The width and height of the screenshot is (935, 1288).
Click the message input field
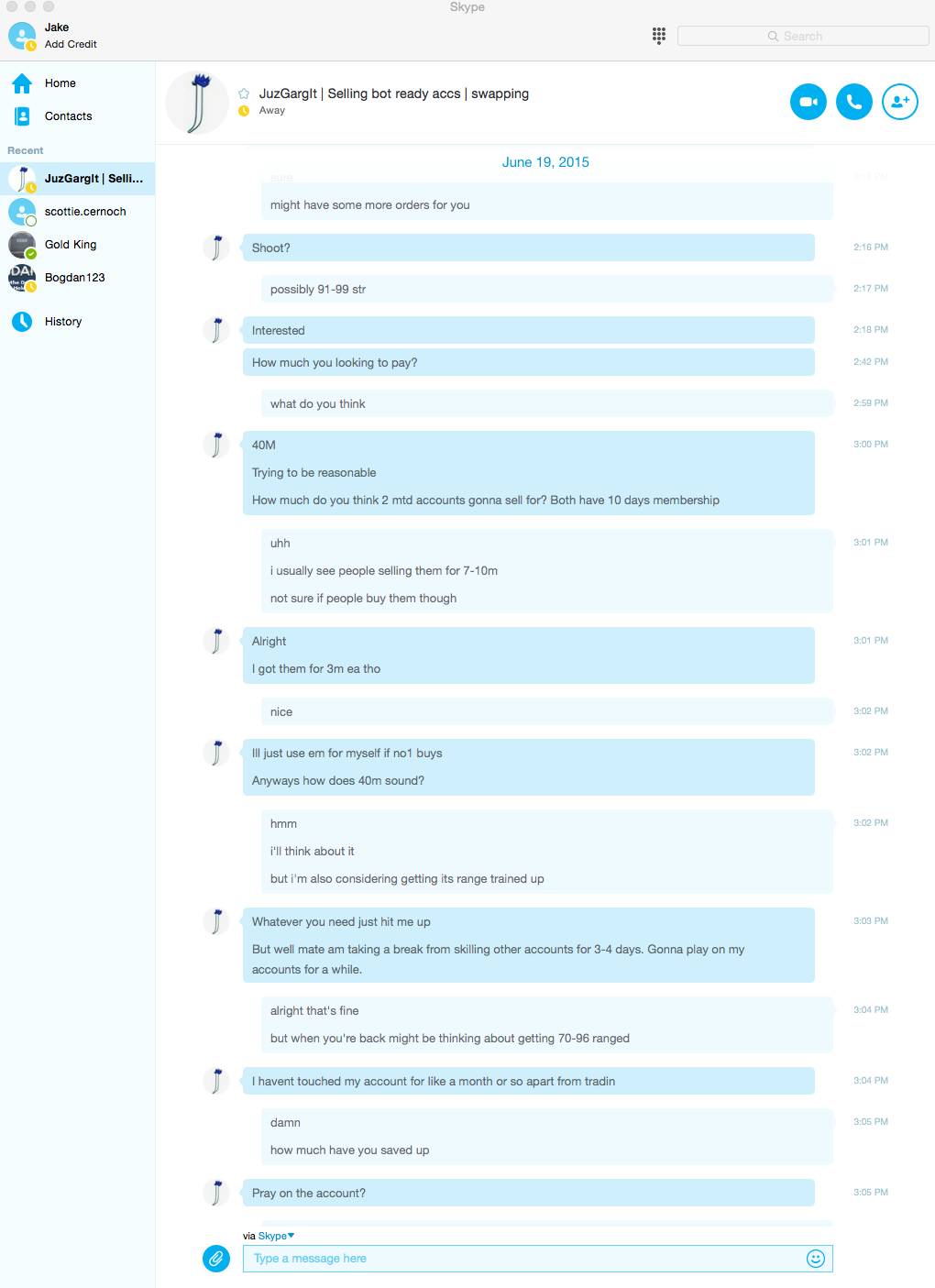coord(537,1259)
